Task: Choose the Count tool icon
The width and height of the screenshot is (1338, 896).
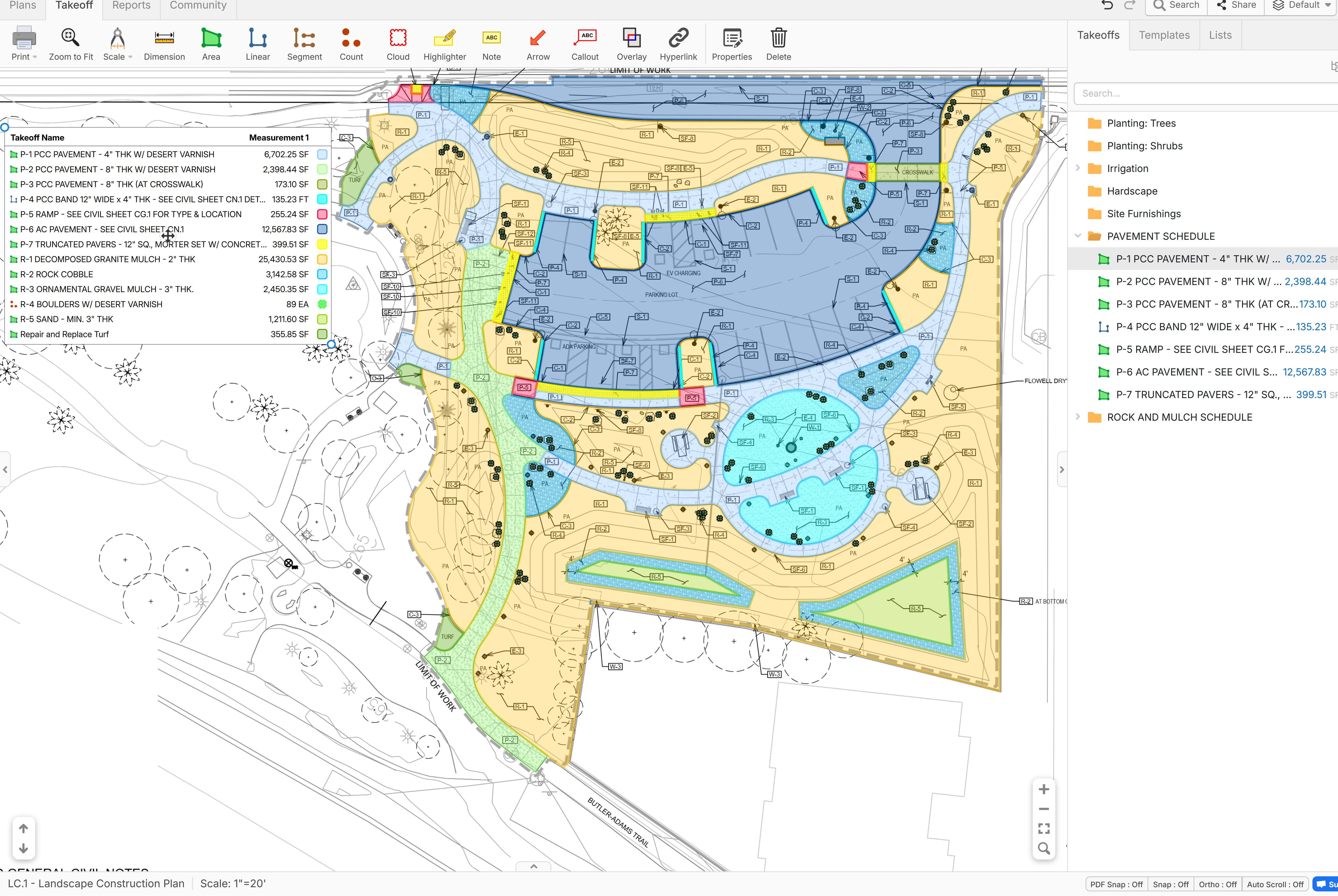Action: point(351,44)
